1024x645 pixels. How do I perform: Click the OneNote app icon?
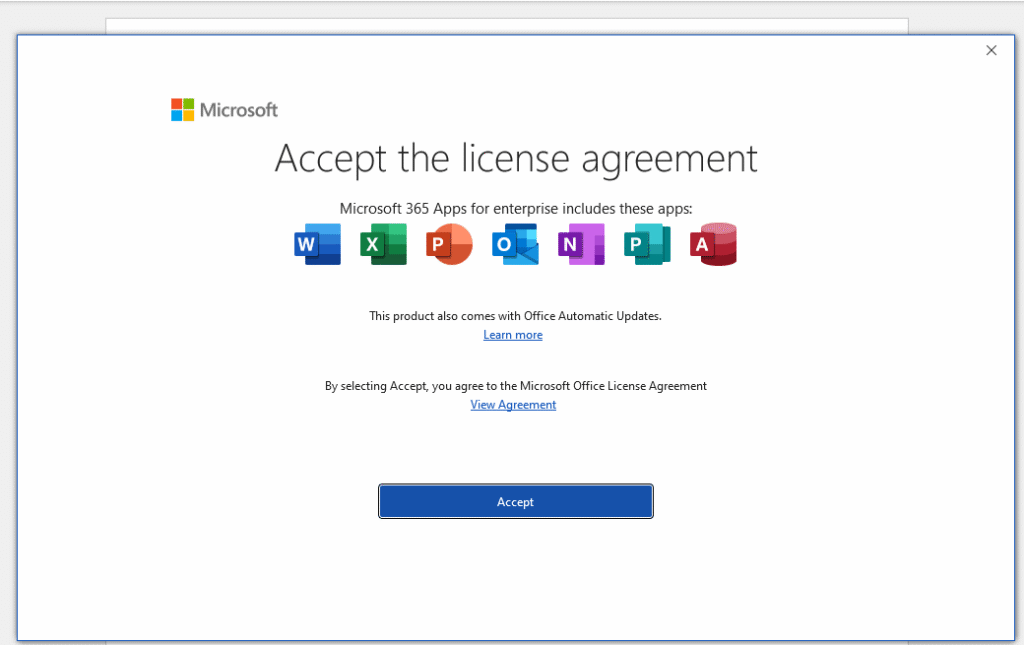click(581, 244)
